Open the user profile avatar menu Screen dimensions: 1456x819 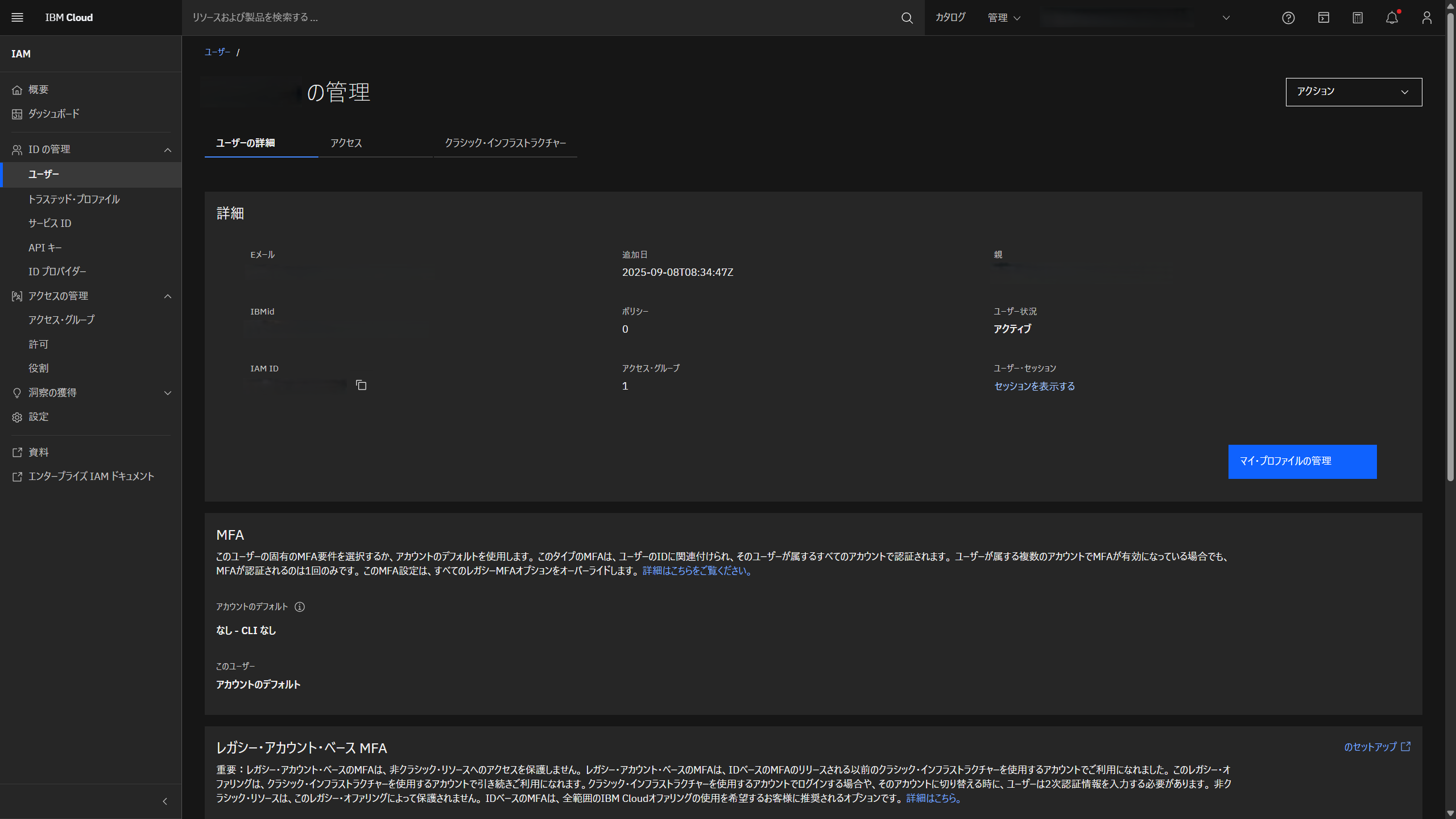[1426, 18]
